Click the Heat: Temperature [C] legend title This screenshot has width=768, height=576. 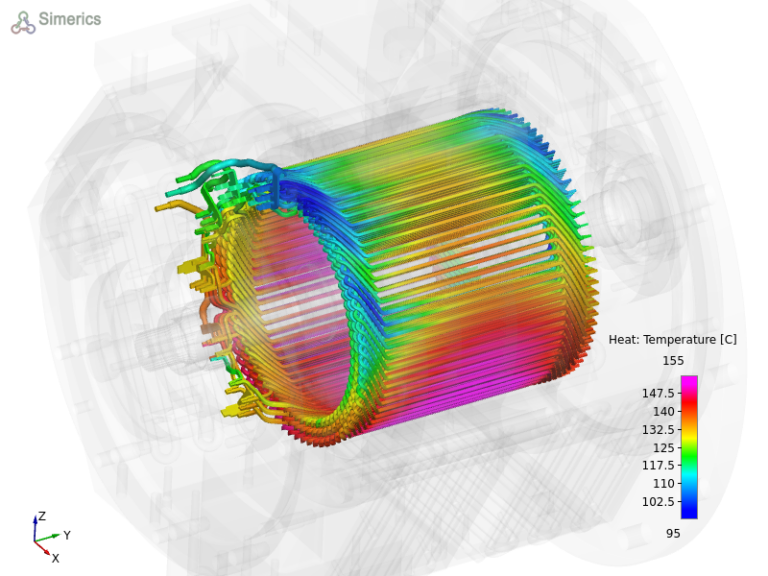click(x=672, y=340)
